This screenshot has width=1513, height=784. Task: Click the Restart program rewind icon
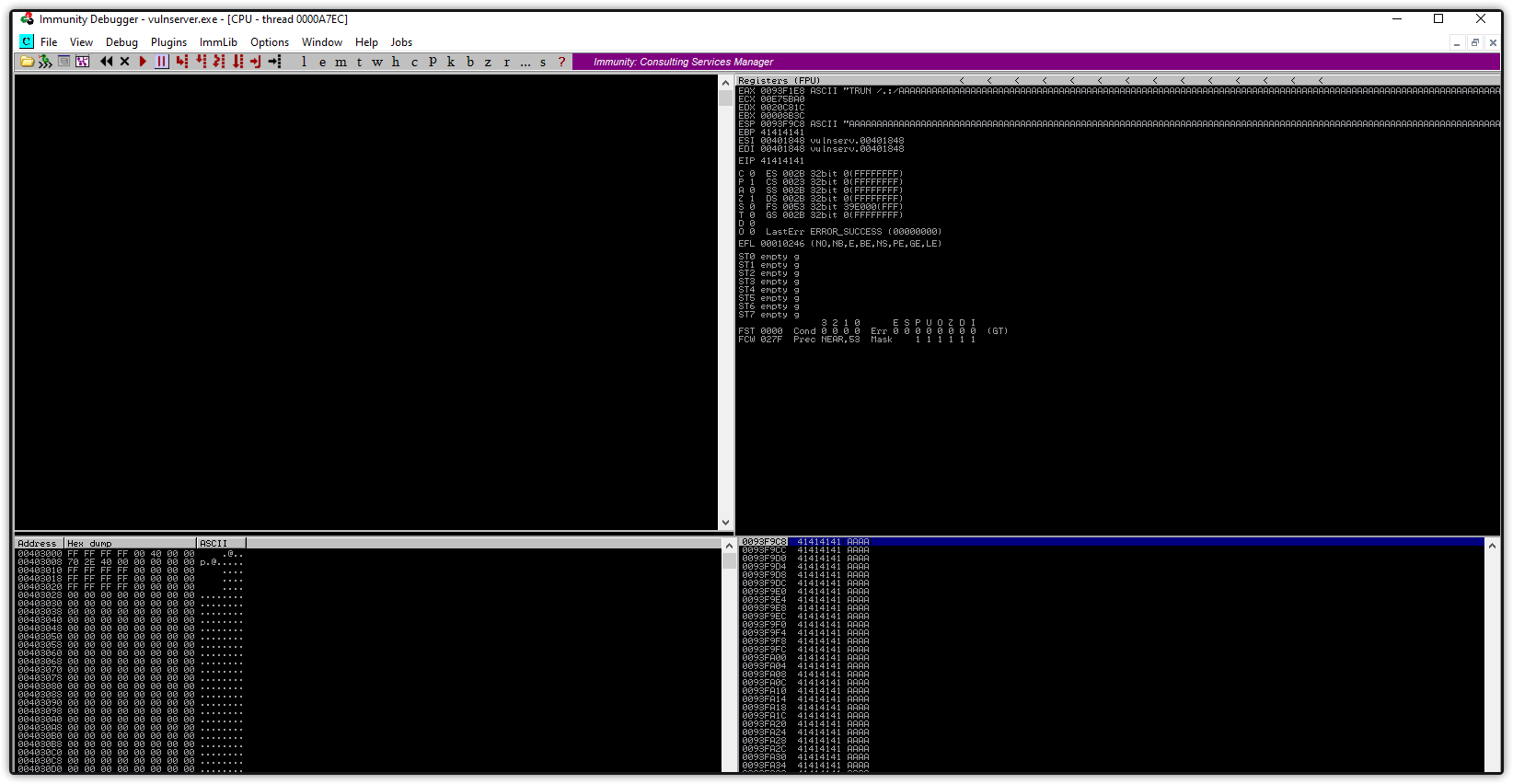[x=106, y=62]
